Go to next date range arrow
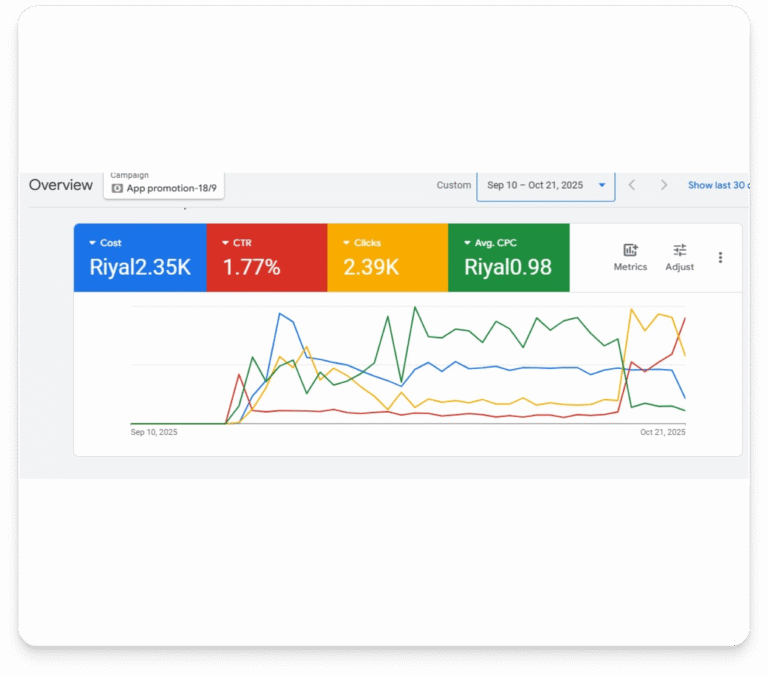 click(x=664, y=185)
